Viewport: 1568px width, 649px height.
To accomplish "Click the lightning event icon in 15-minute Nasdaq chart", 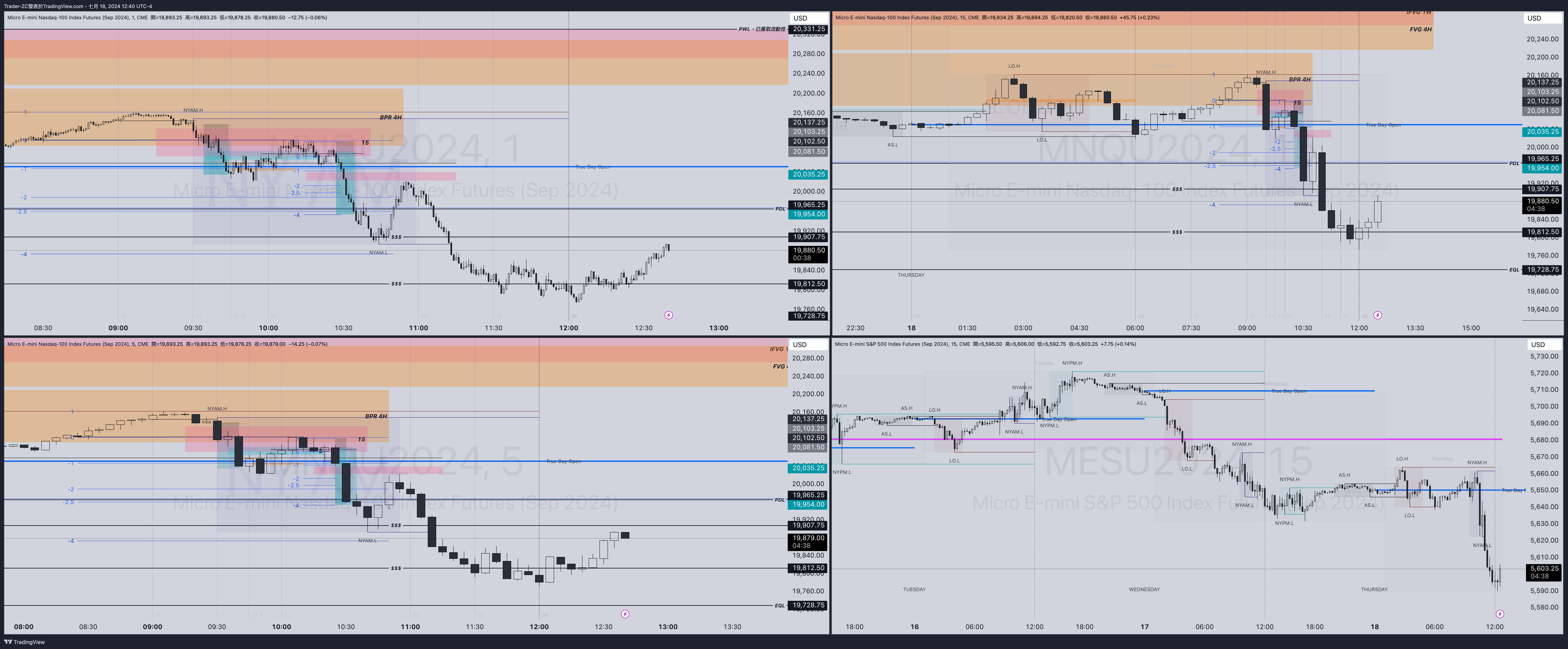I will [1378, 315].
